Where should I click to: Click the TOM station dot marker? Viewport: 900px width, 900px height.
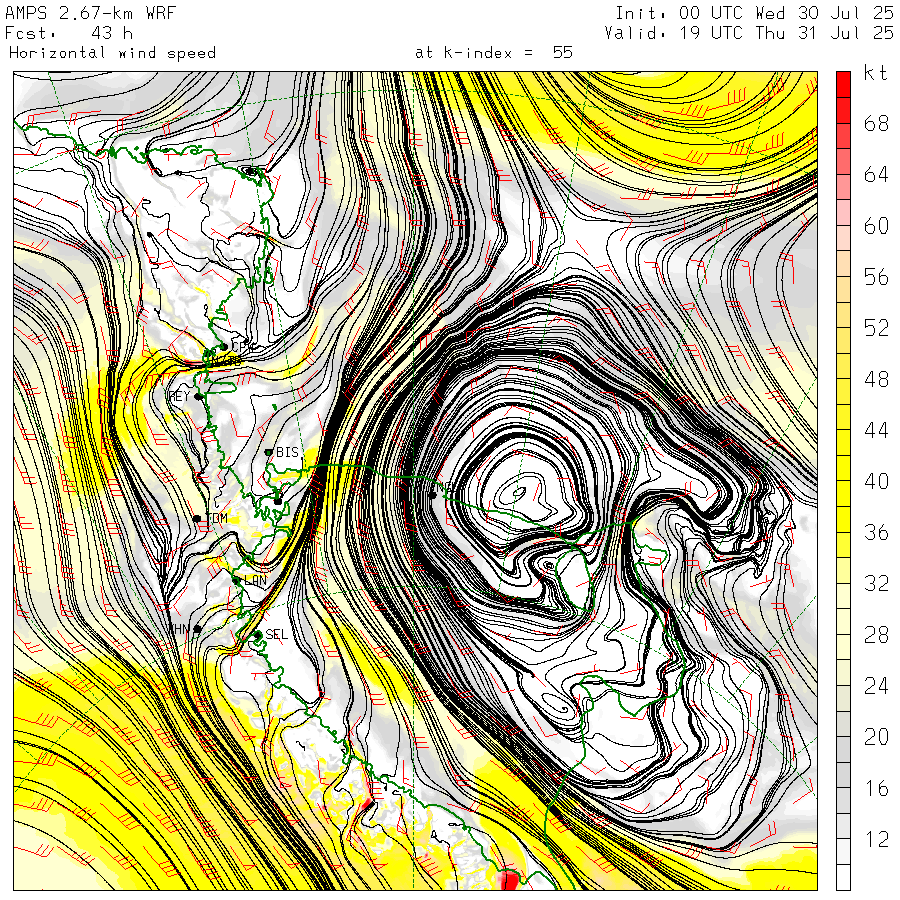click(197, 519)
